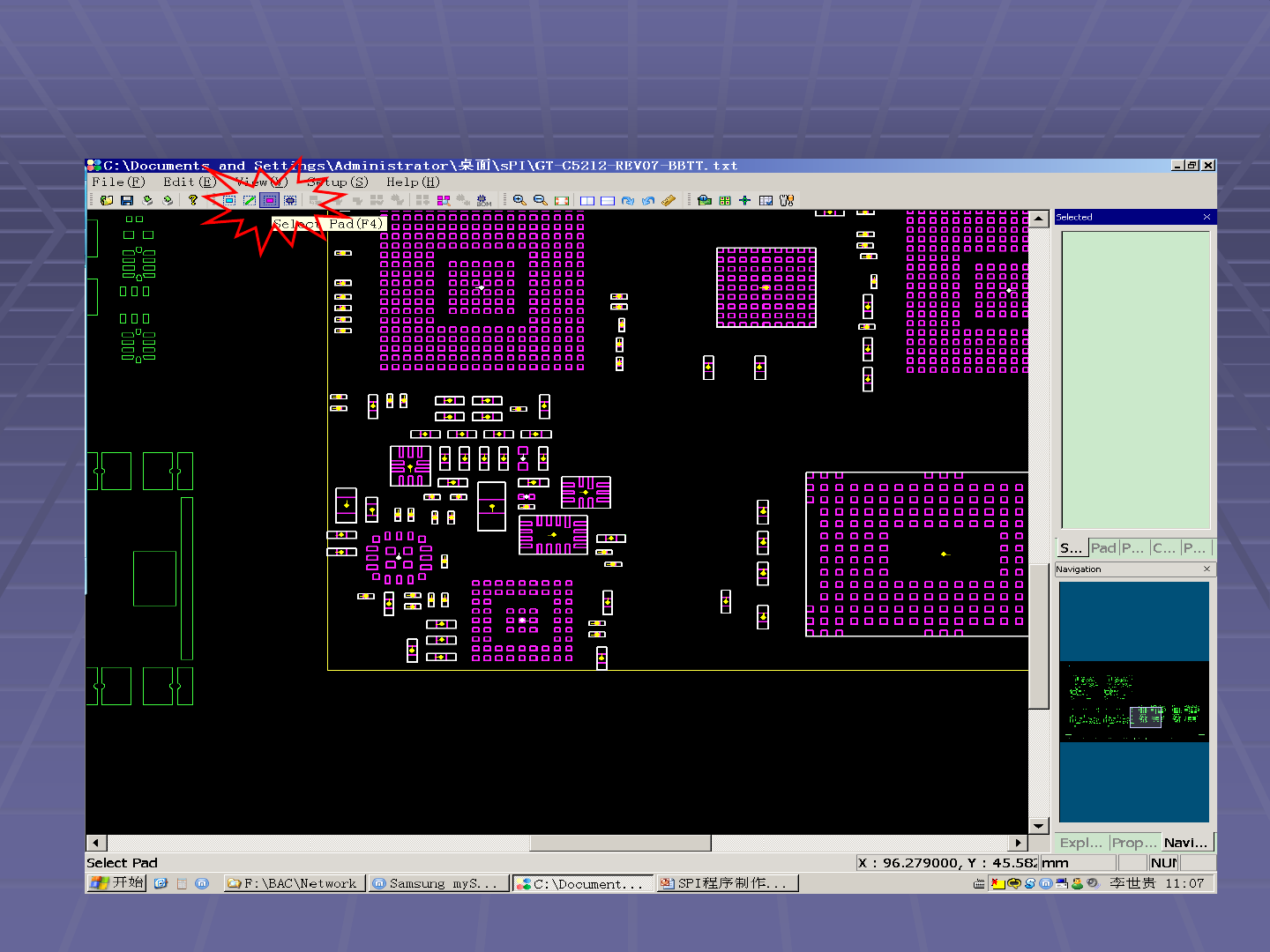
Task: Close the Selected panel
Action: [x=1206, y=217]
